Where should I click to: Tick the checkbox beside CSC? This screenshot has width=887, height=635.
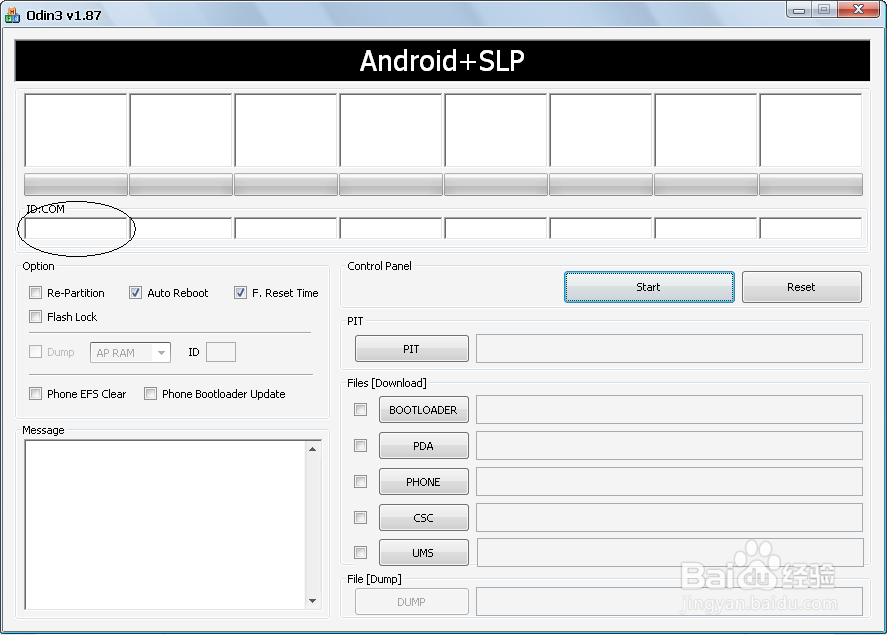pos(361,518)
